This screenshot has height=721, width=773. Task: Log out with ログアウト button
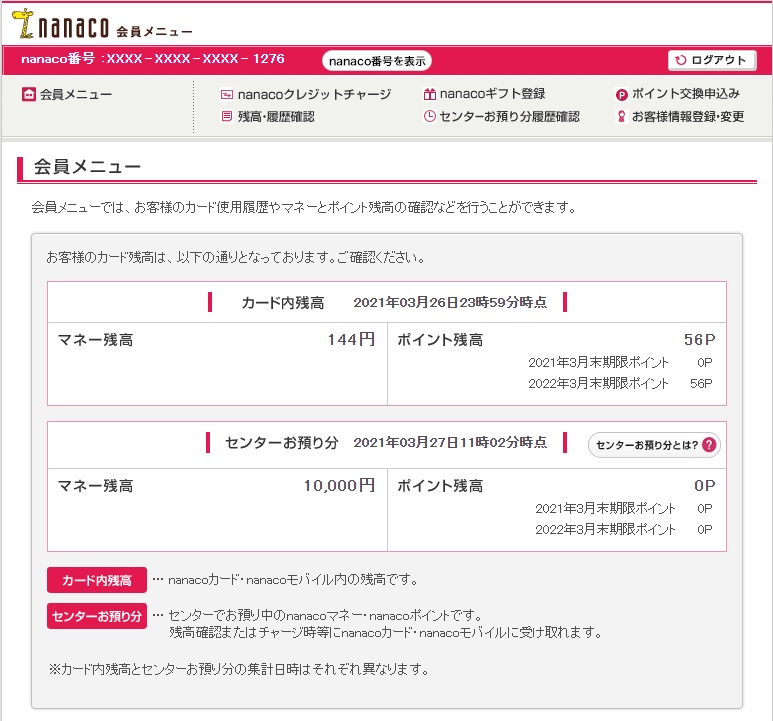(x=712, y=60)
